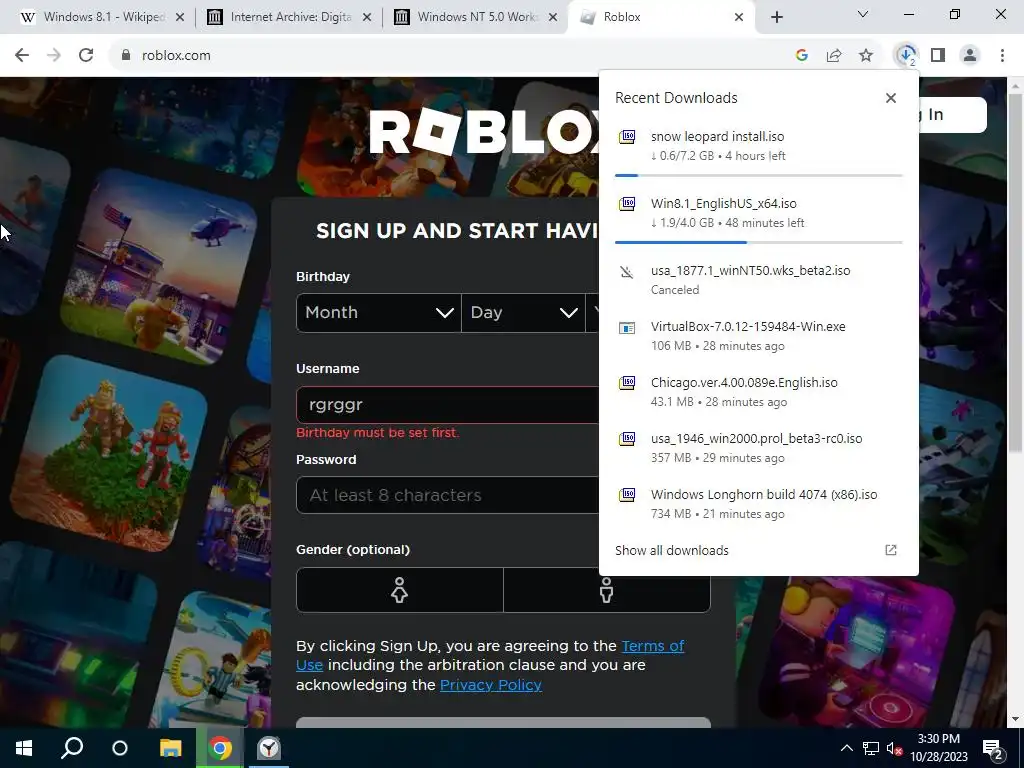
Task: Click the VirtualBox installer file icon
Action: pos(627,327)
